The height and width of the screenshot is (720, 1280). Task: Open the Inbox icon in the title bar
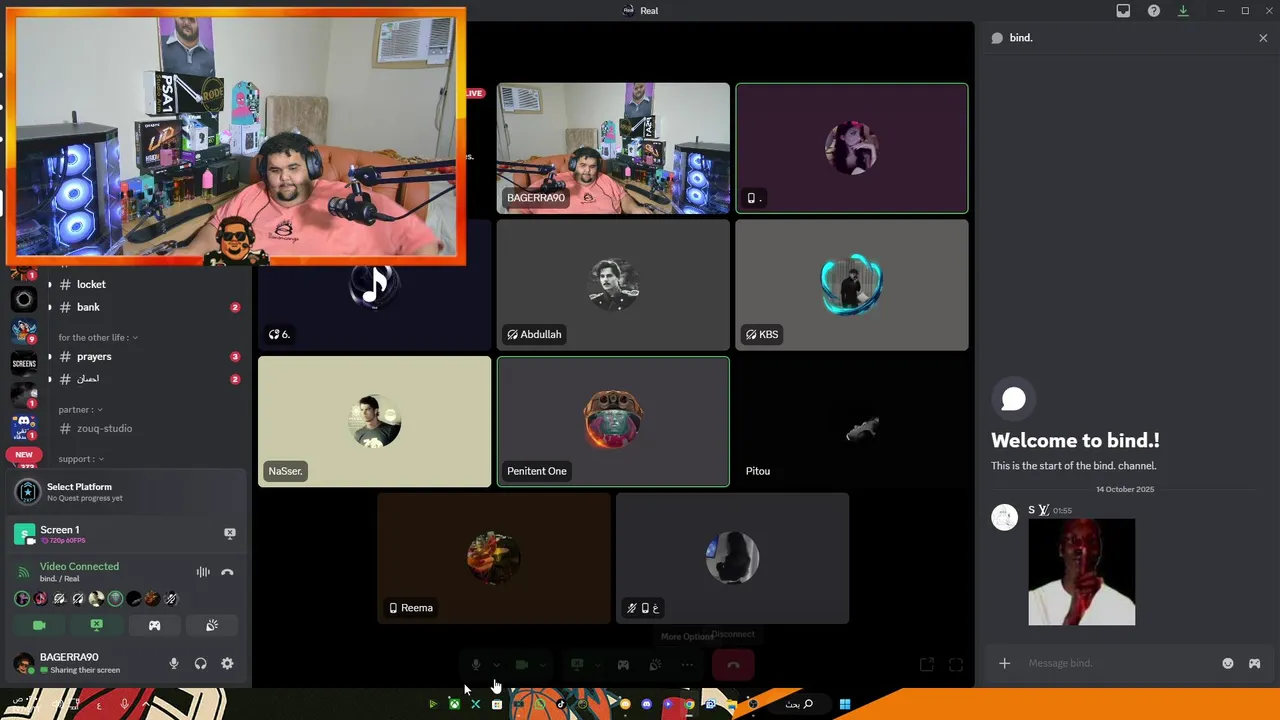pos(1123,11)
